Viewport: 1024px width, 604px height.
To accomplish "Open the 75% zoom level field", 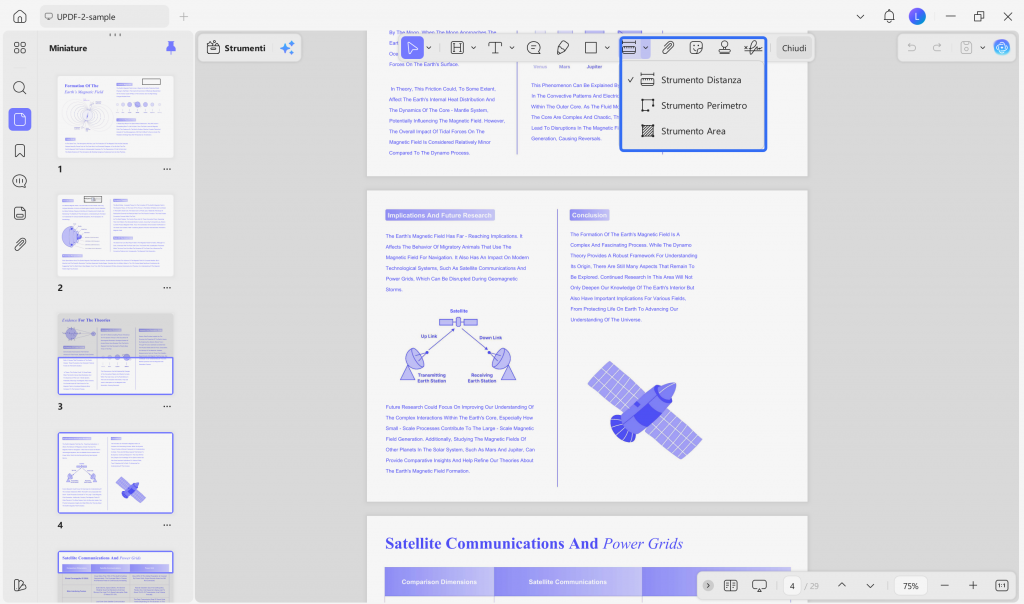I will point(910,586).
